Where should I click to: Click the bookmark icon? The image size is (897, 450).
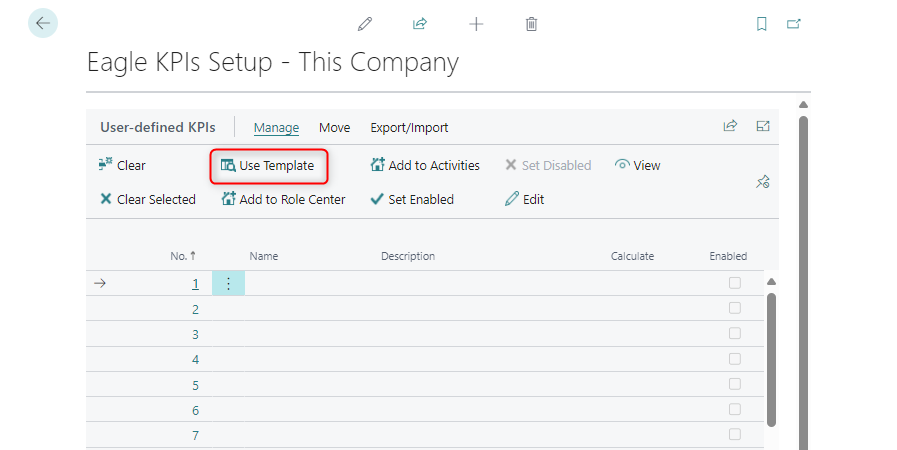tap(761, 24)
